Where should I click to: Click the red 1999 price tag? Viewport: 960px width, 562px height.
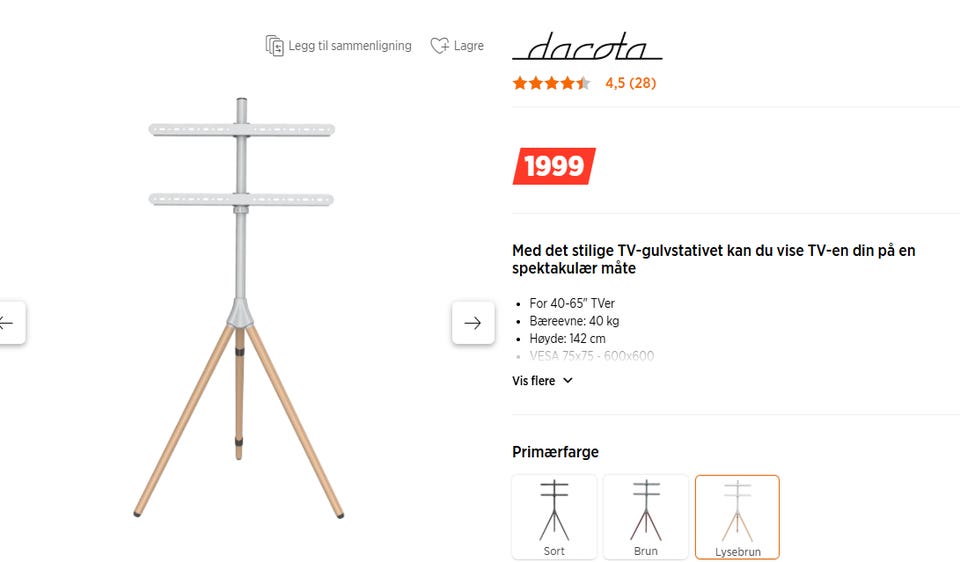(x=554, y=166)
